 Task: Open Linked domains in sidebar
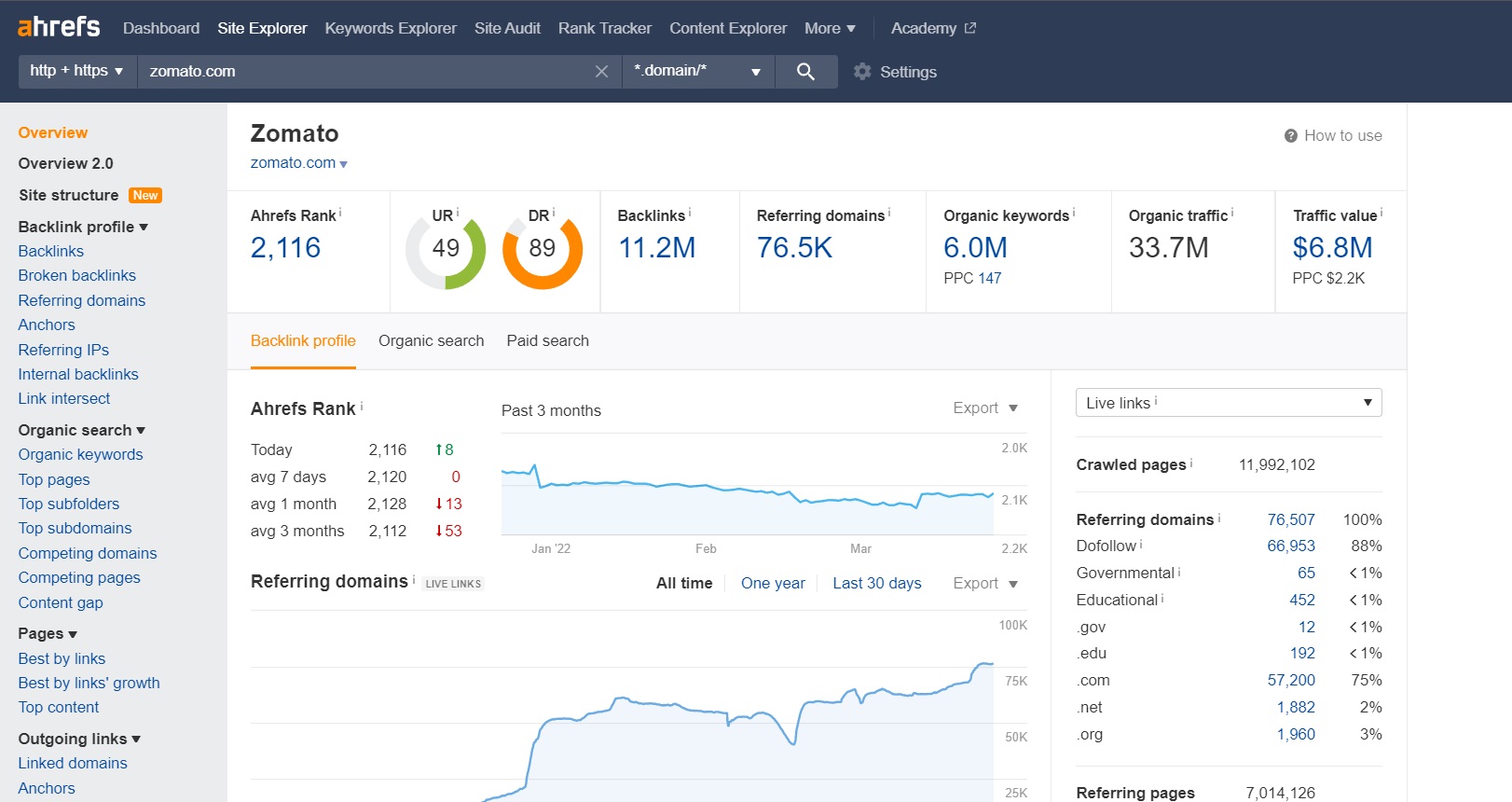[x=73, y=763]
